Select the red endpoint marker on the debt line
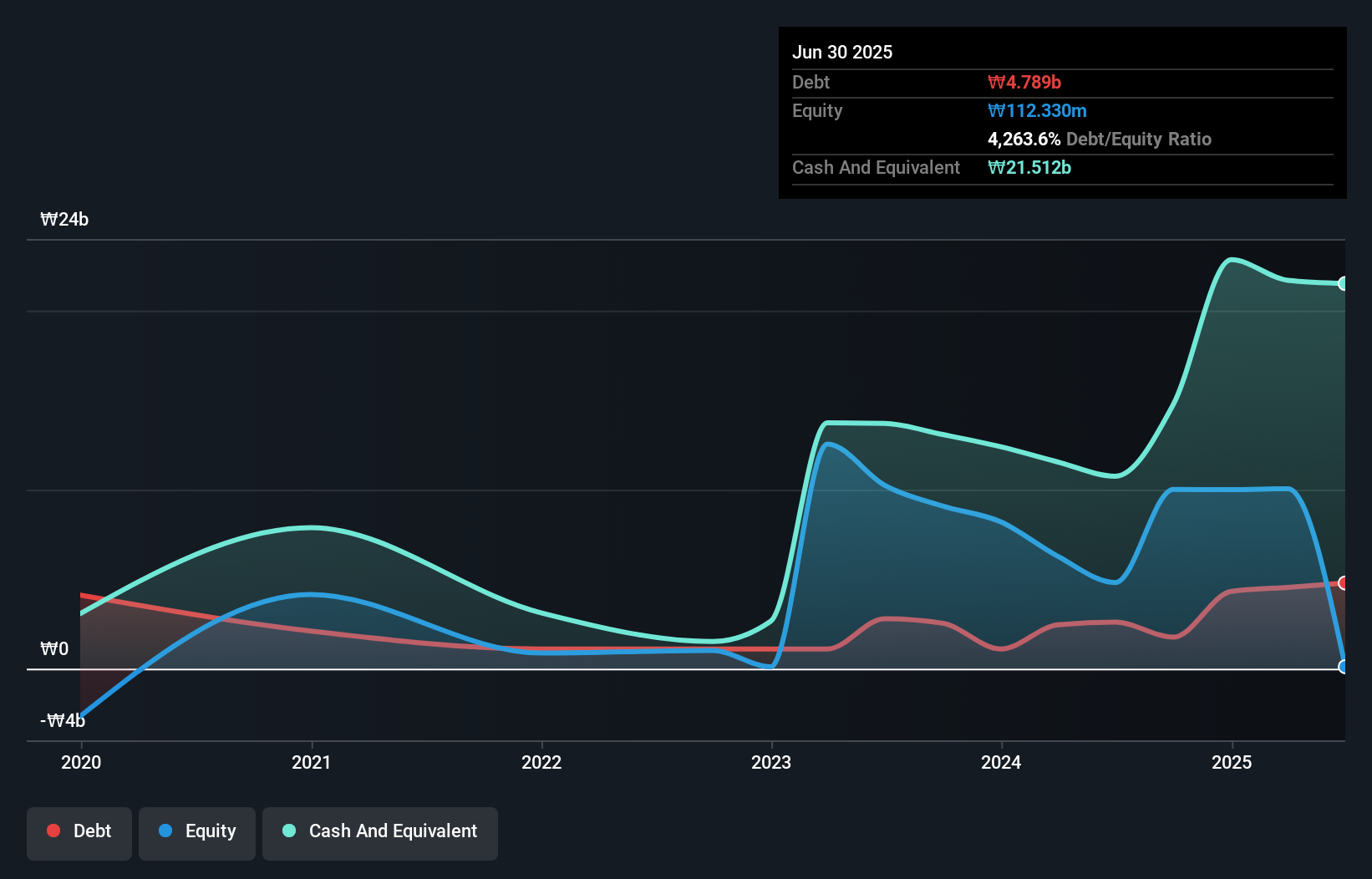1372x879 pixels. [1344, 583]
